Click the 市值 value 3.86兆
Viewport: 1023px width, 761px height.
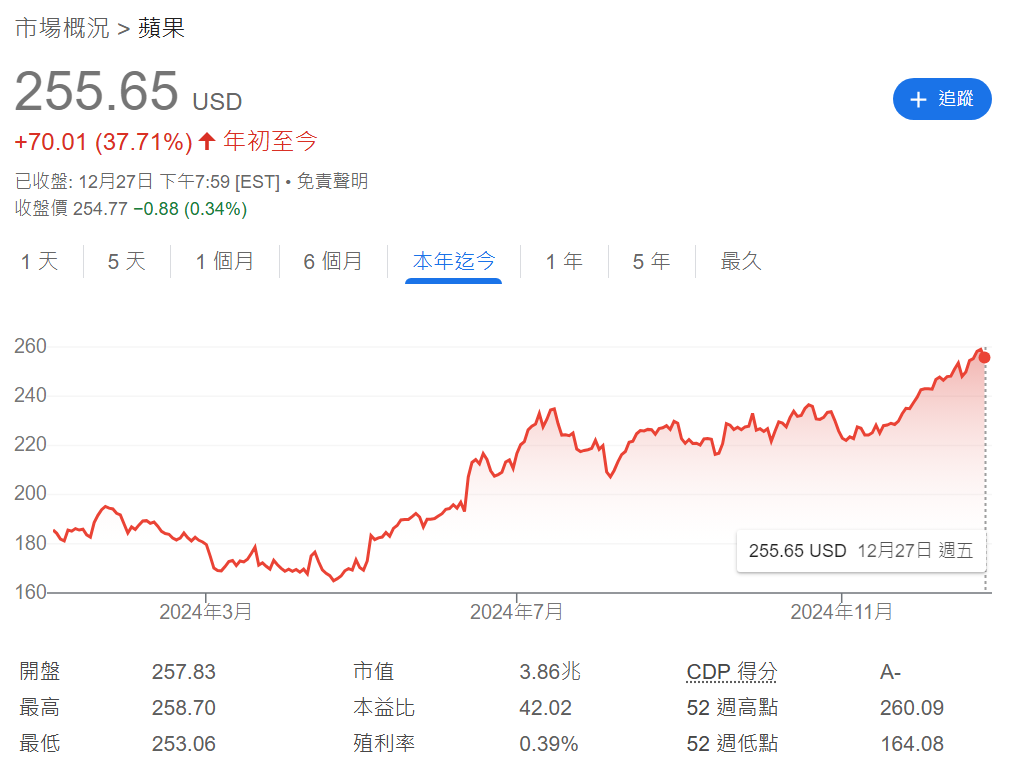550,672
